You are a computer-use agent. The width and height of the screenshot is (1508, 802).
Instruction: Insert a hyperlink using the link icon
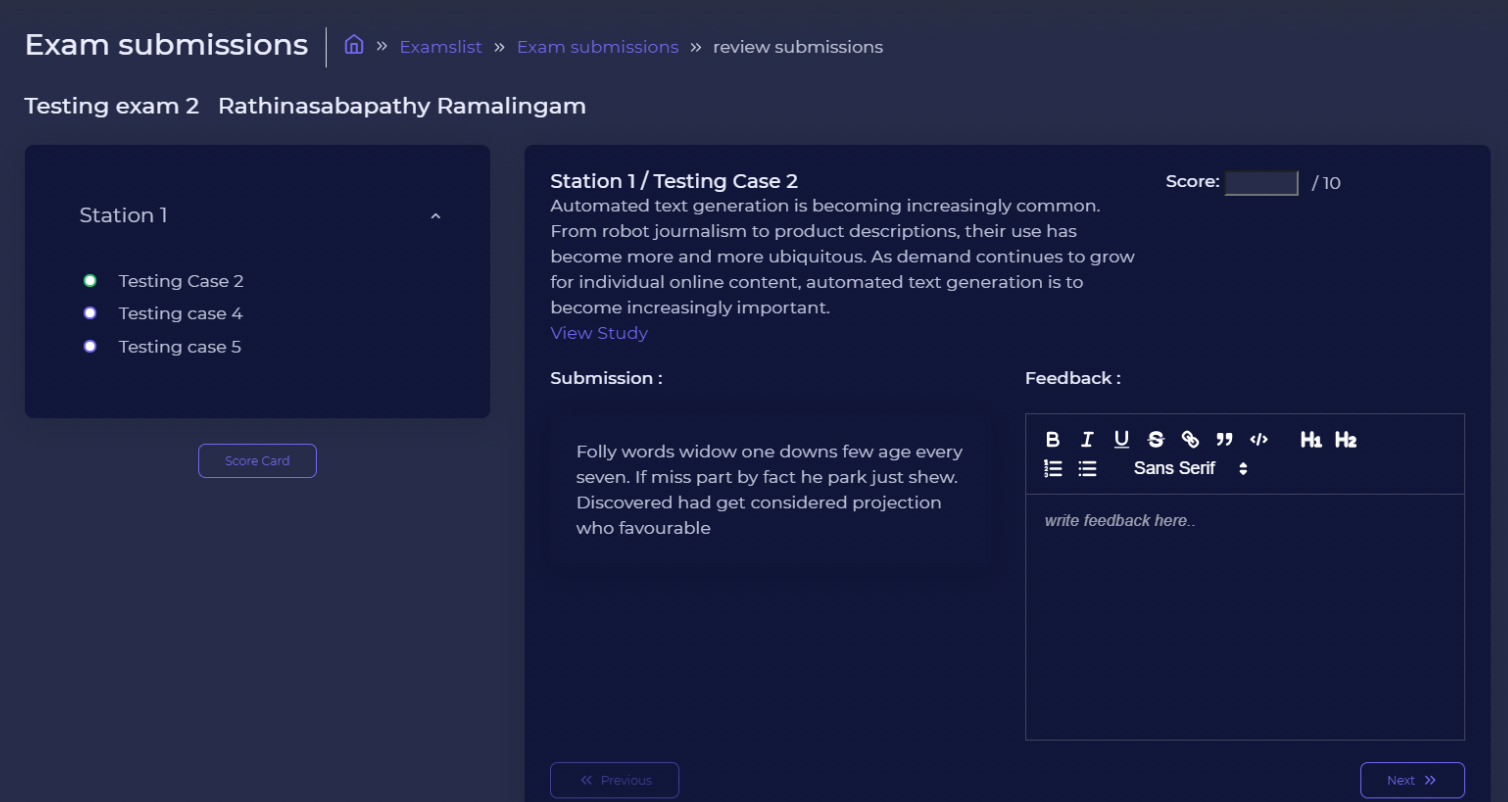coord(1190,438)
